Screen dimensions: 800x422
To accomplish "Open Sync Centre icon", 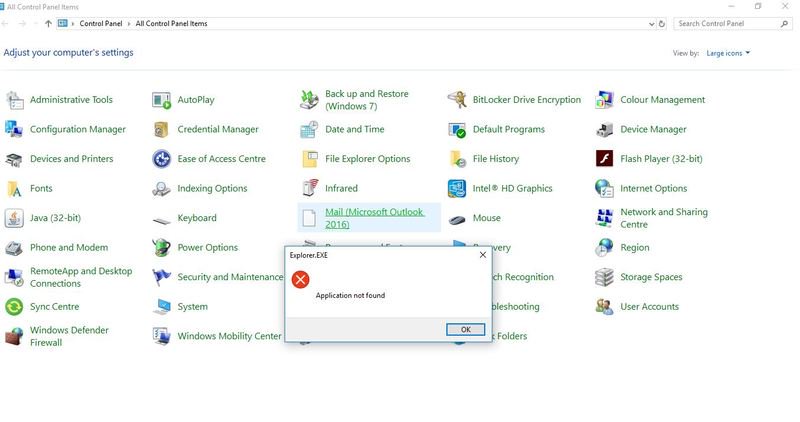I will click(14, 307).
